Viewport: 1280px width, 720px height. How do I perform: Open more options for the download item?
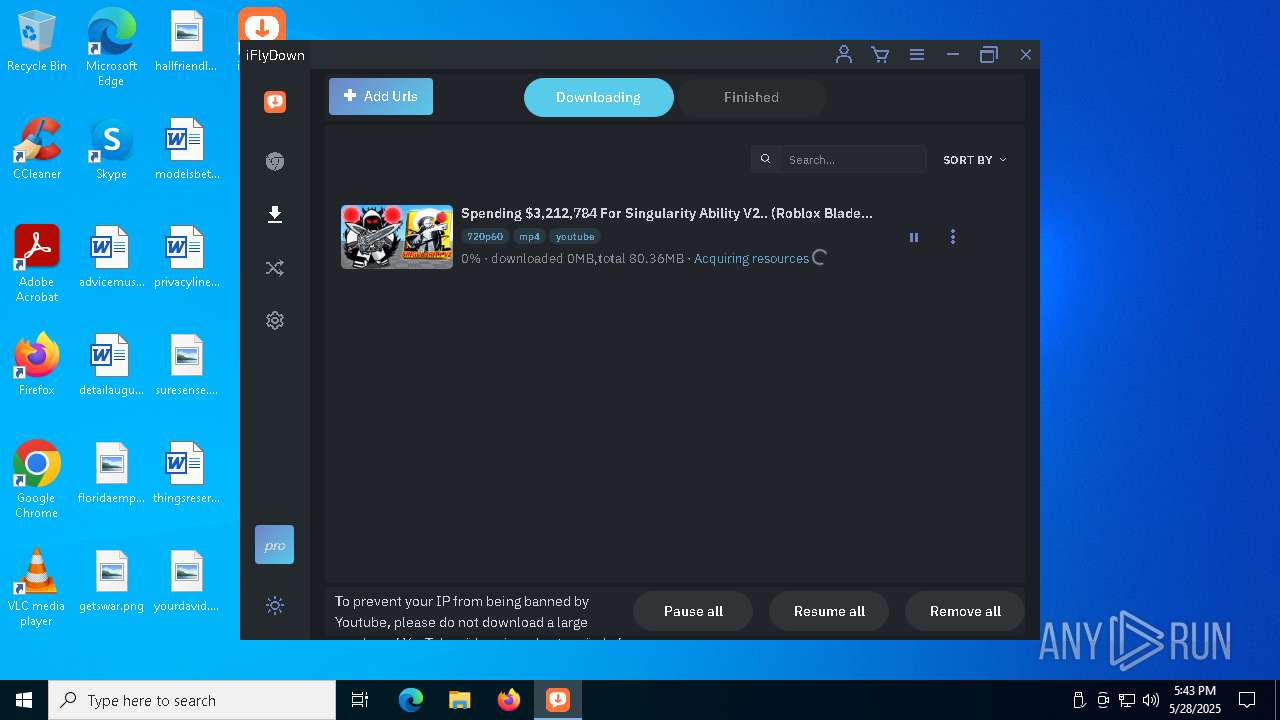coord(953,237)
